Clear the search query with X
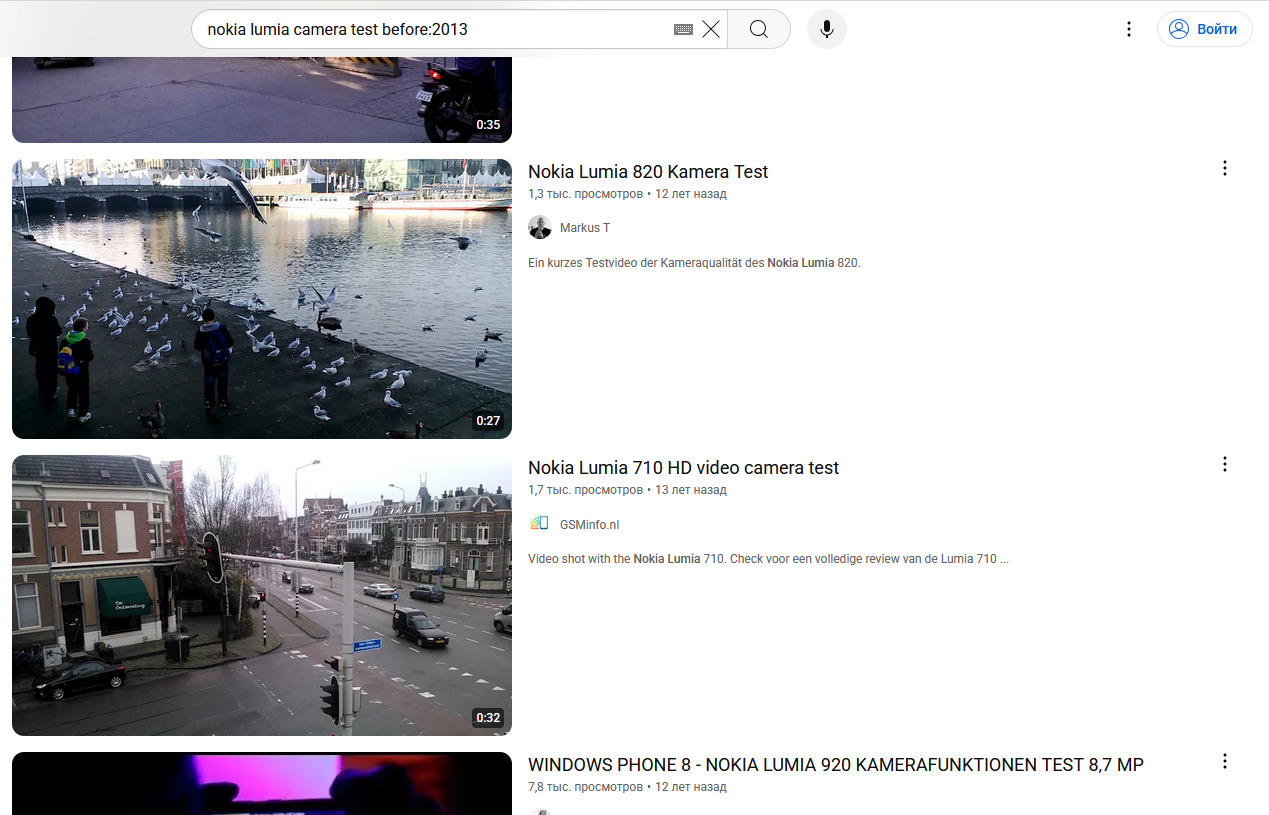This screenshot has width=1269, height=815. 711,29
